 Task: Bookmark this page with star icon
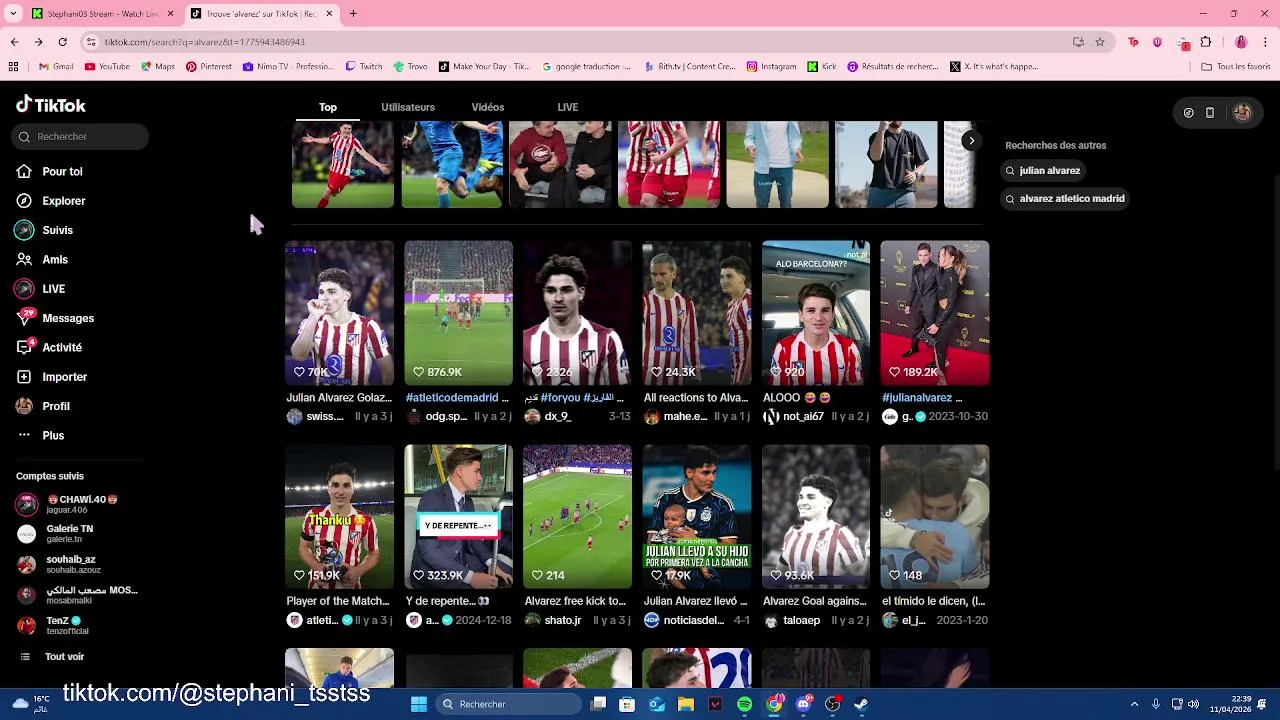coord(1100,42)
